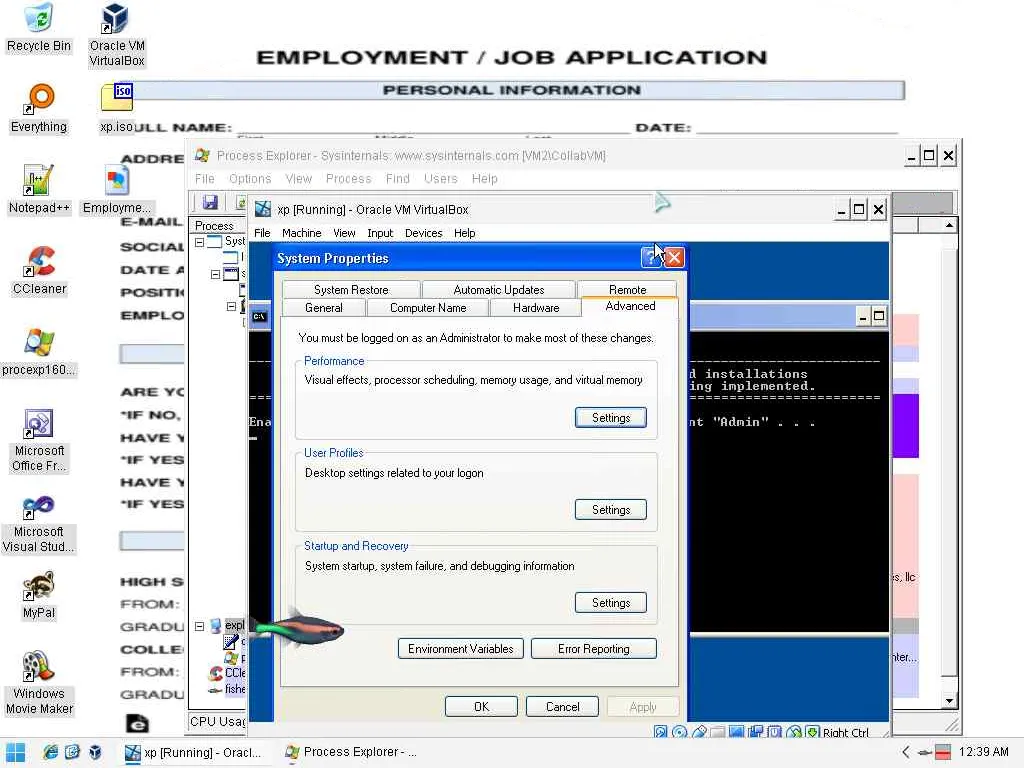1024x768 pixels.
Task: Open the Everything search shortcut
Action: coord(39,109)
